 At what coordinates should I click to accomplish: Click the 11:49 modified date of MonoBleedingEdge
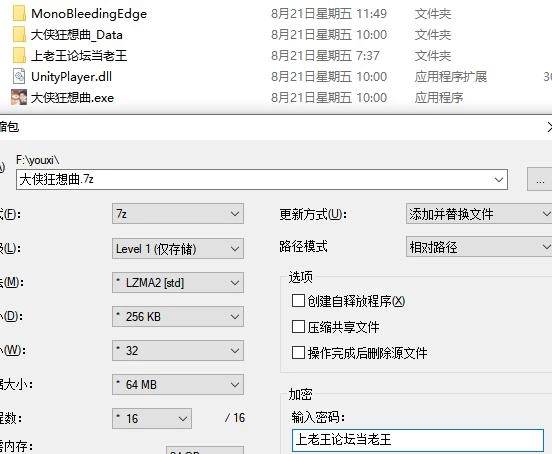(329, 14)
